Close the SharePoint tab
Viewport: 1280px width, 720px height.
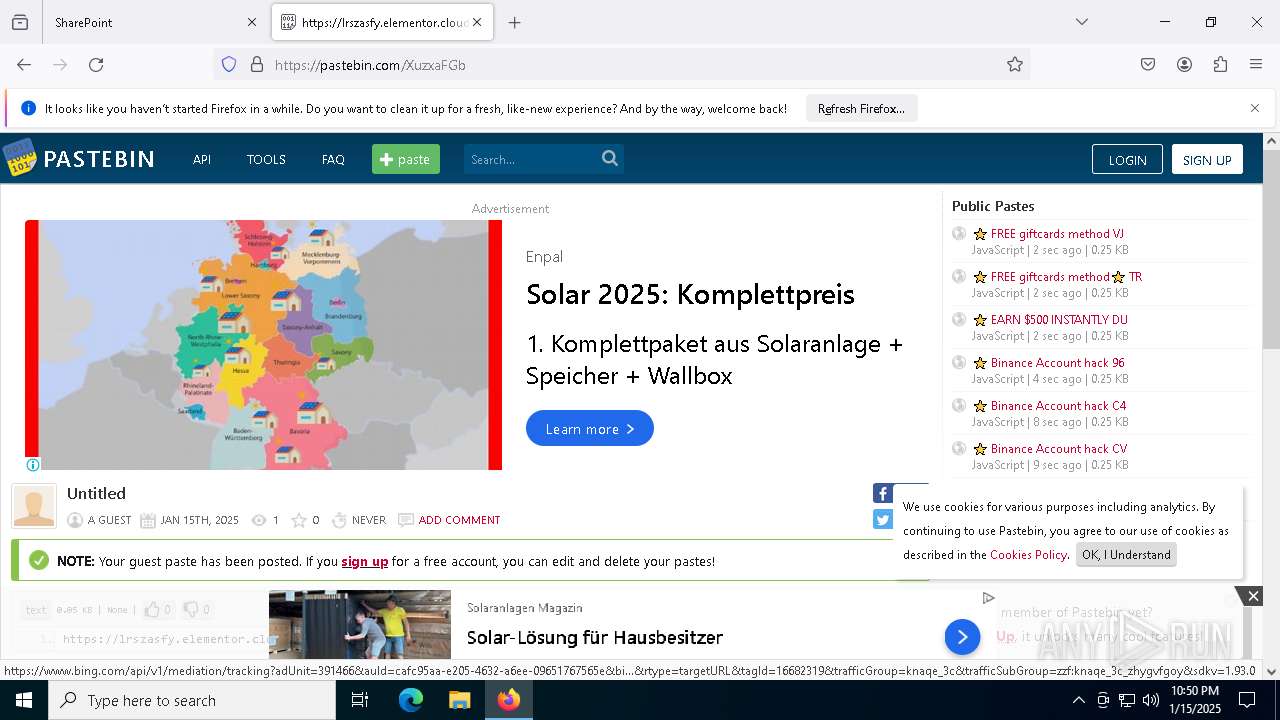click(252, 22)
